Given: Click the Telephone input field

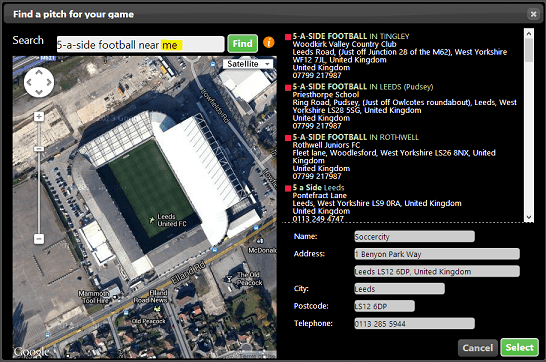Looking at the screenshot, I should (x=414, y=323).
